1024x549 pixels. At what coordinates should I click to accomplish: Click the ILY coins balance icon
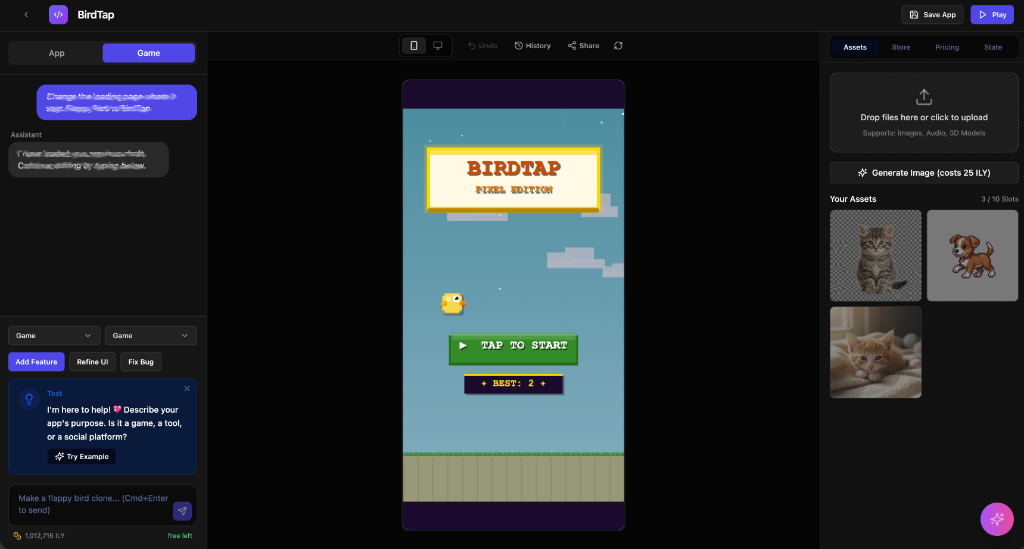click(x=17, y=536)
